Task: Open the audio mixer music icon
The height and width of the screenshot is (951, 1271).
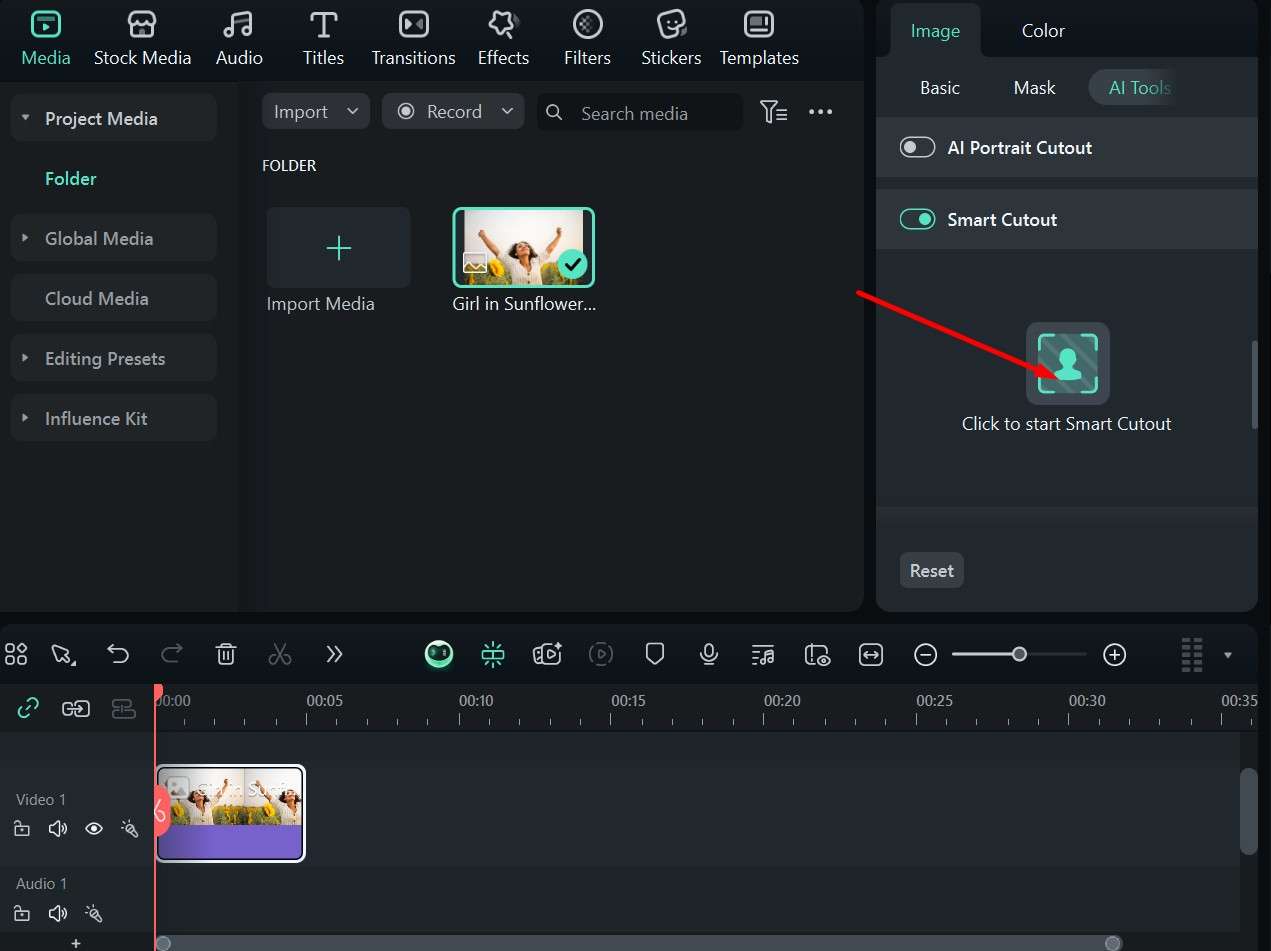Action: click(x=763, y=654)
